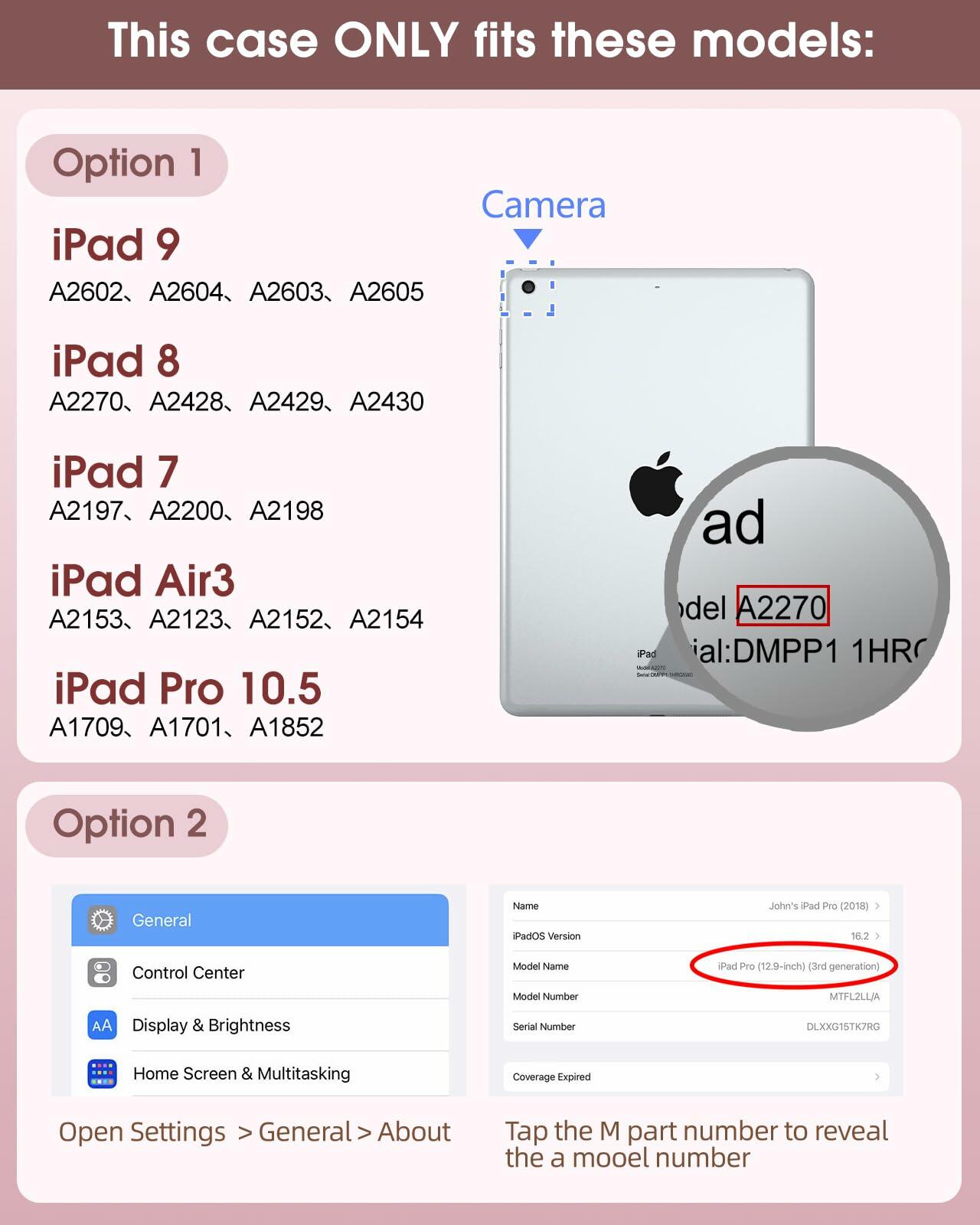Open the Control Center menu item
This screenshot has width=980, height=1225.
tap(260, 972)
